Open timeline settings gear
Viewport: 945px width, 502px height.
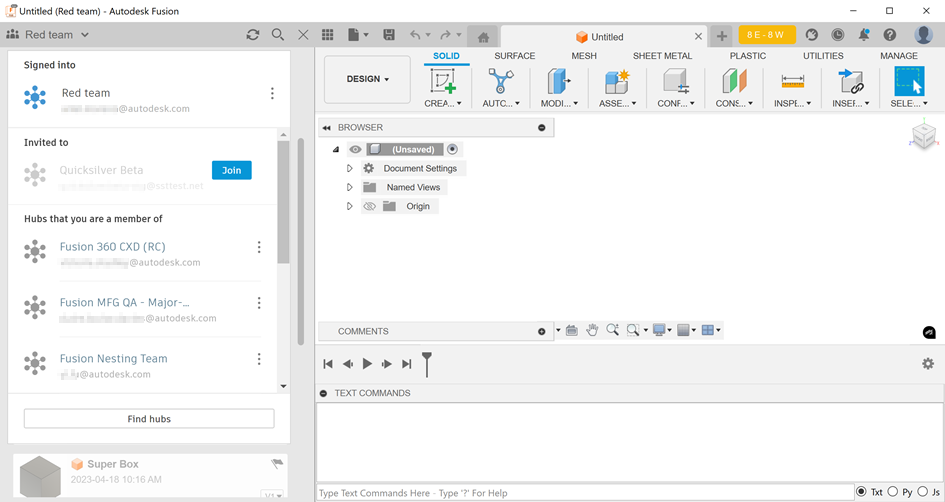click(928, 363)
